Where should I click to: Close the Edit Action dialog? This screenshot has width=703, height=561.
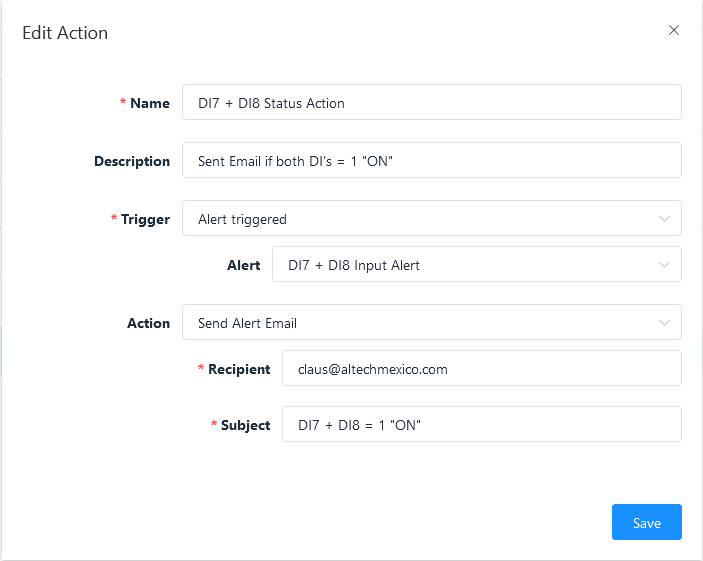point(674,30)
